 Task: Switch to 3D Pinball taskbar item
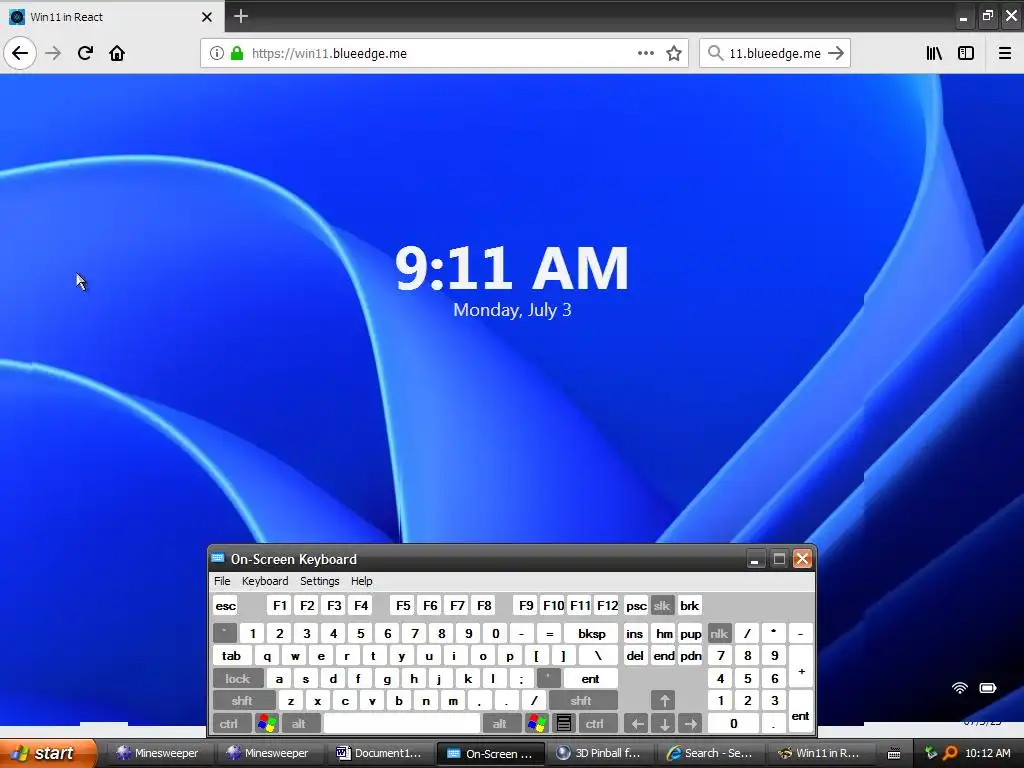(x=598, y=753)
